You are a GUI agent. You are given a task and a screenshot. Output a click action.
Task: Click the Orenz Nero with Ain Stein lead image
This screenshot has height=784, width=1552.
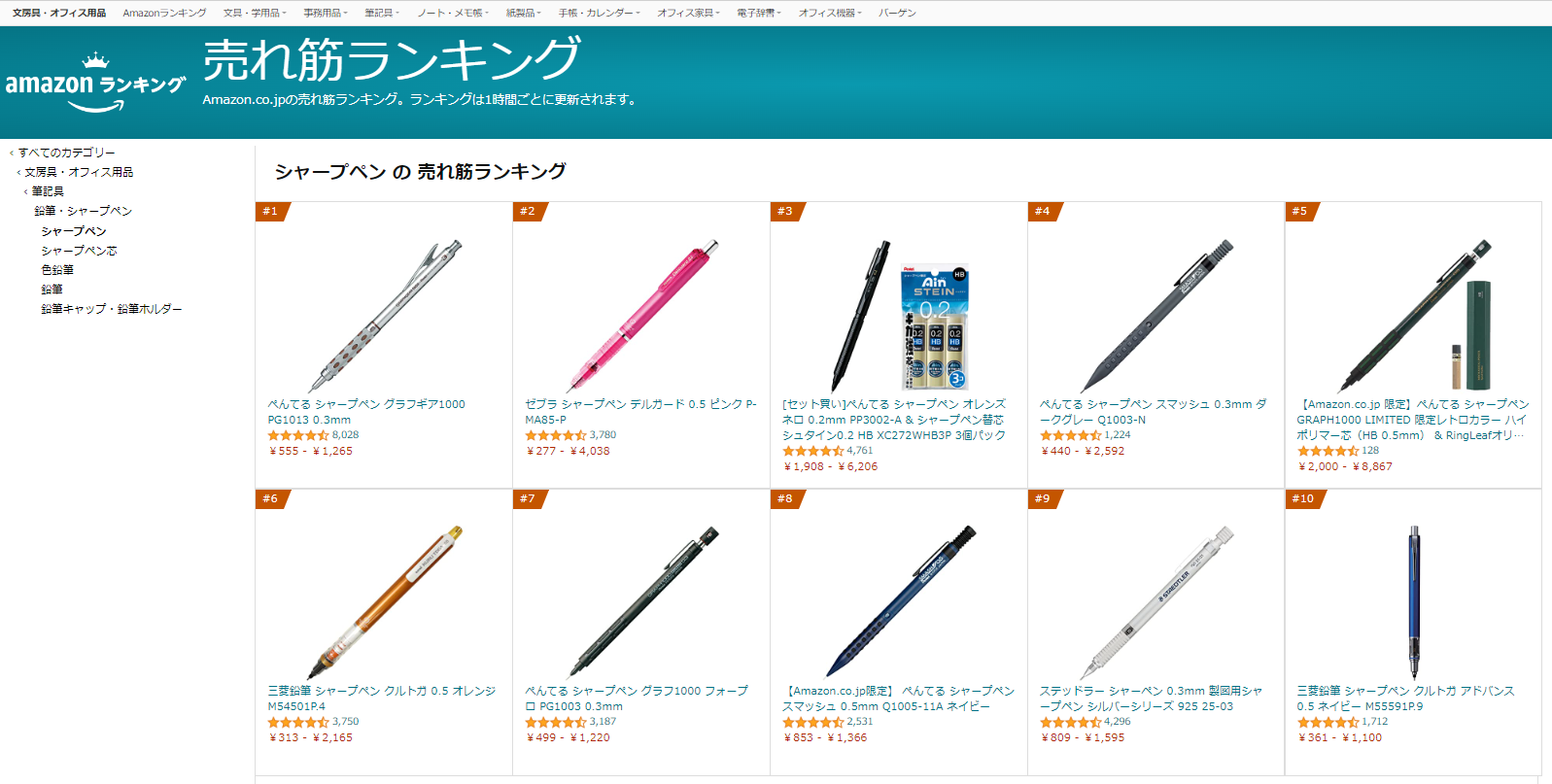point(900,316)
